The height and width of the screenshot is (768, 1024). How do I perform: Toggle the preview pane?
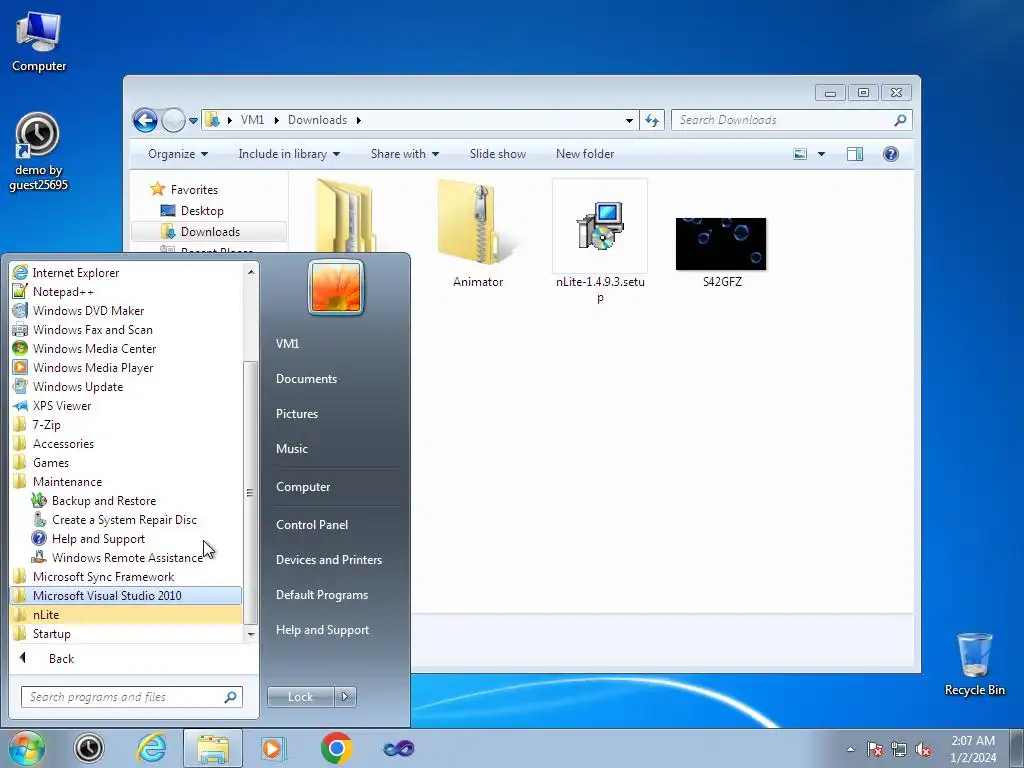click(x=855, y=154)
